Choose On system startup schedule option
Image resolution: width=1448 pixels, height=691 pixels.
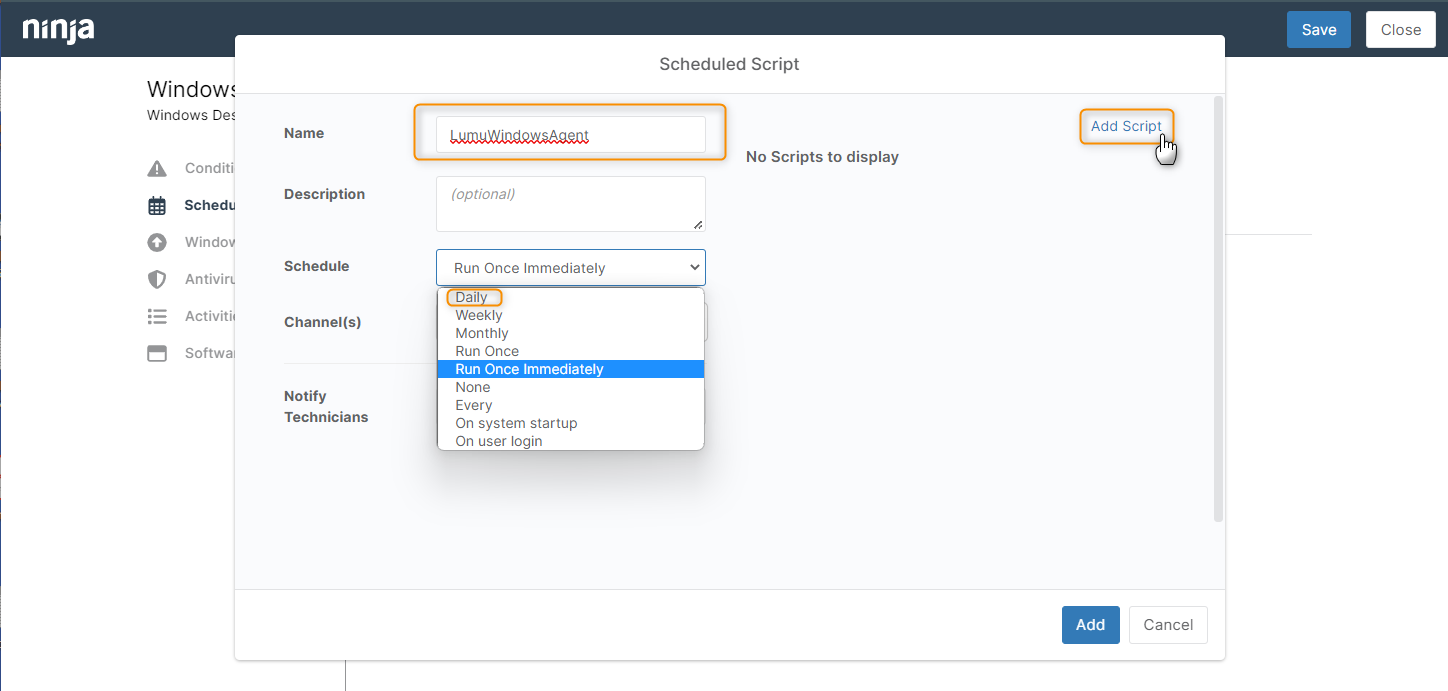(x=516, y=423)
